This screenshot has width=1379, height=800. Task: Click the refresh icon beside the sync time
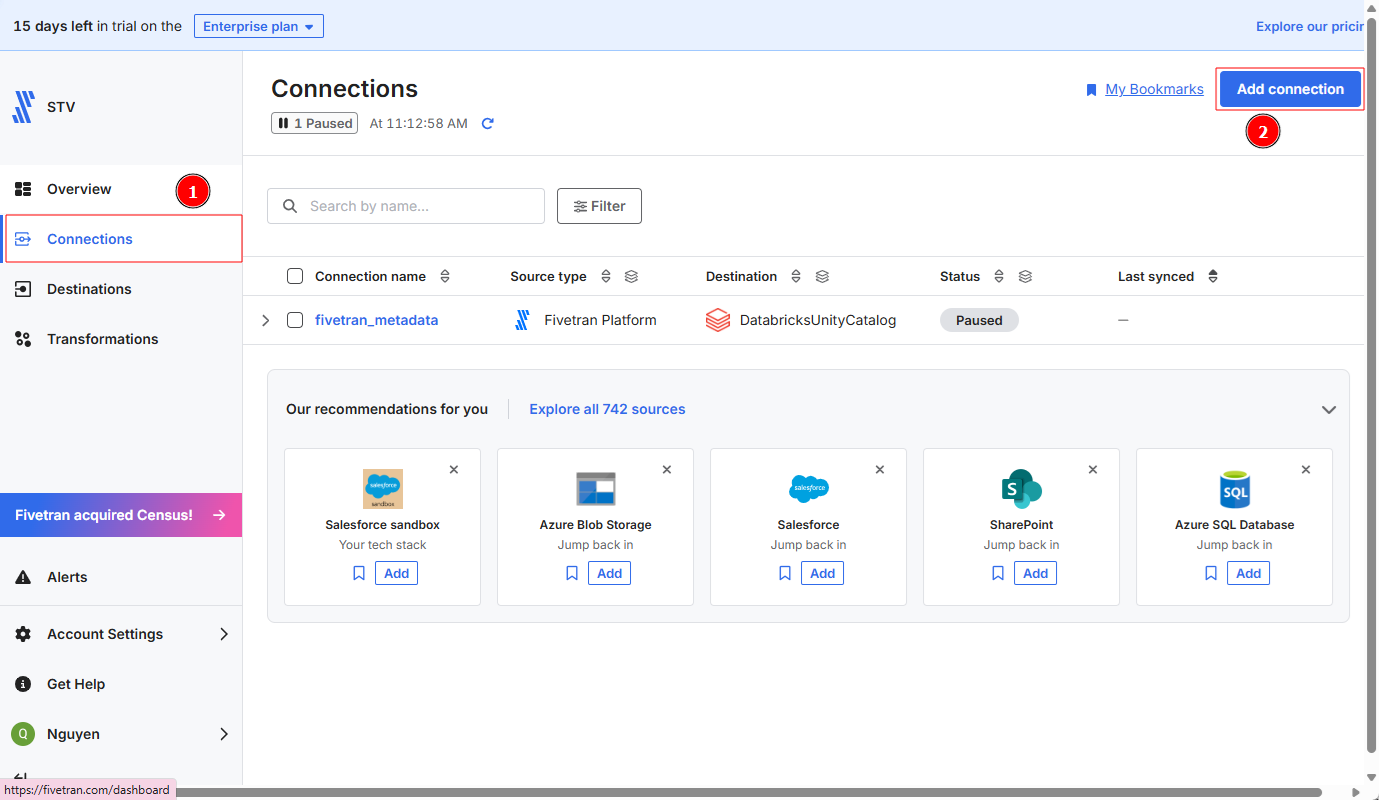click(x=488, y=124)
